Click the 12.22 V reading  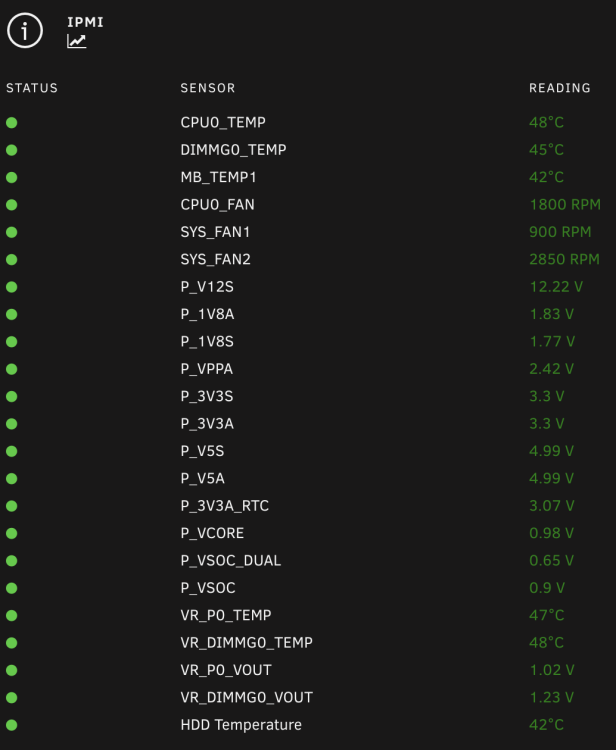pos(556,287)
